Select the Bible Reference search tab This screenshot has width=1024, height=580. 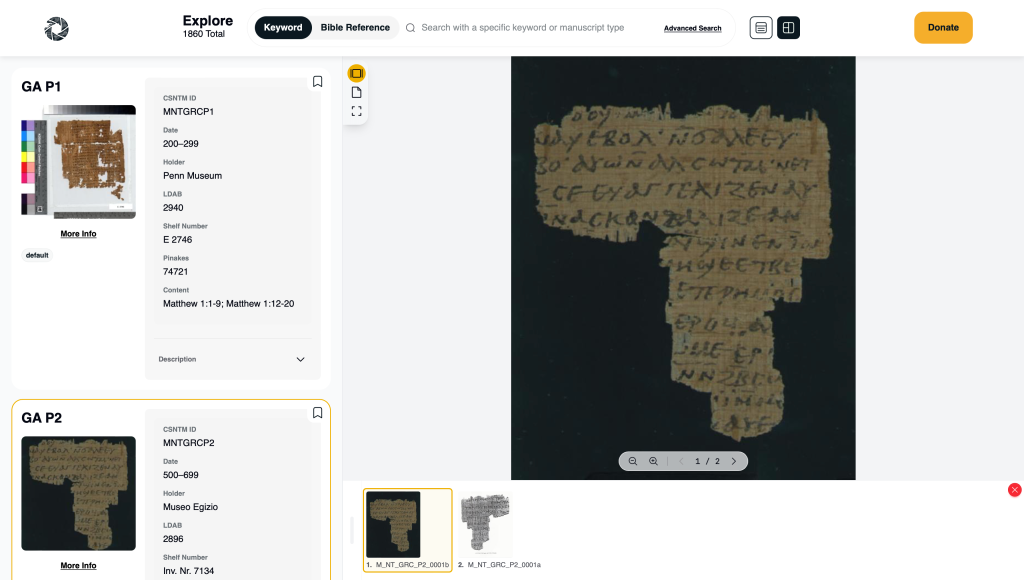coord(355,28)
